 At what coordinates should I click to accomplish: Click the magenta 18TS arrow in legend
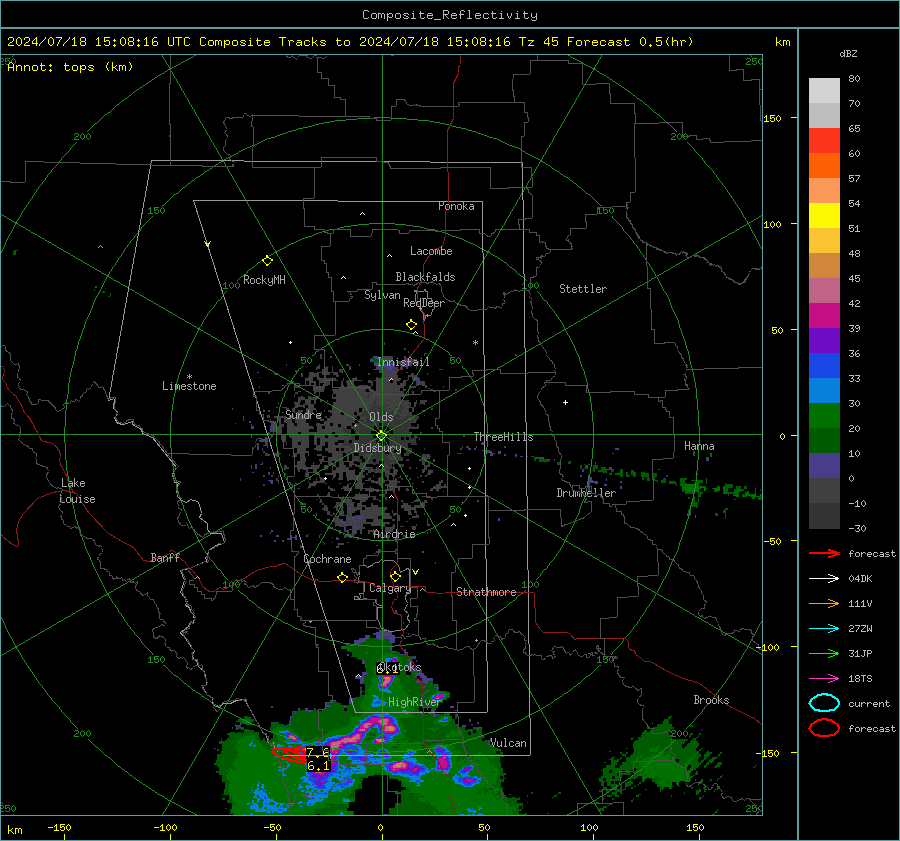coord(824,679)
